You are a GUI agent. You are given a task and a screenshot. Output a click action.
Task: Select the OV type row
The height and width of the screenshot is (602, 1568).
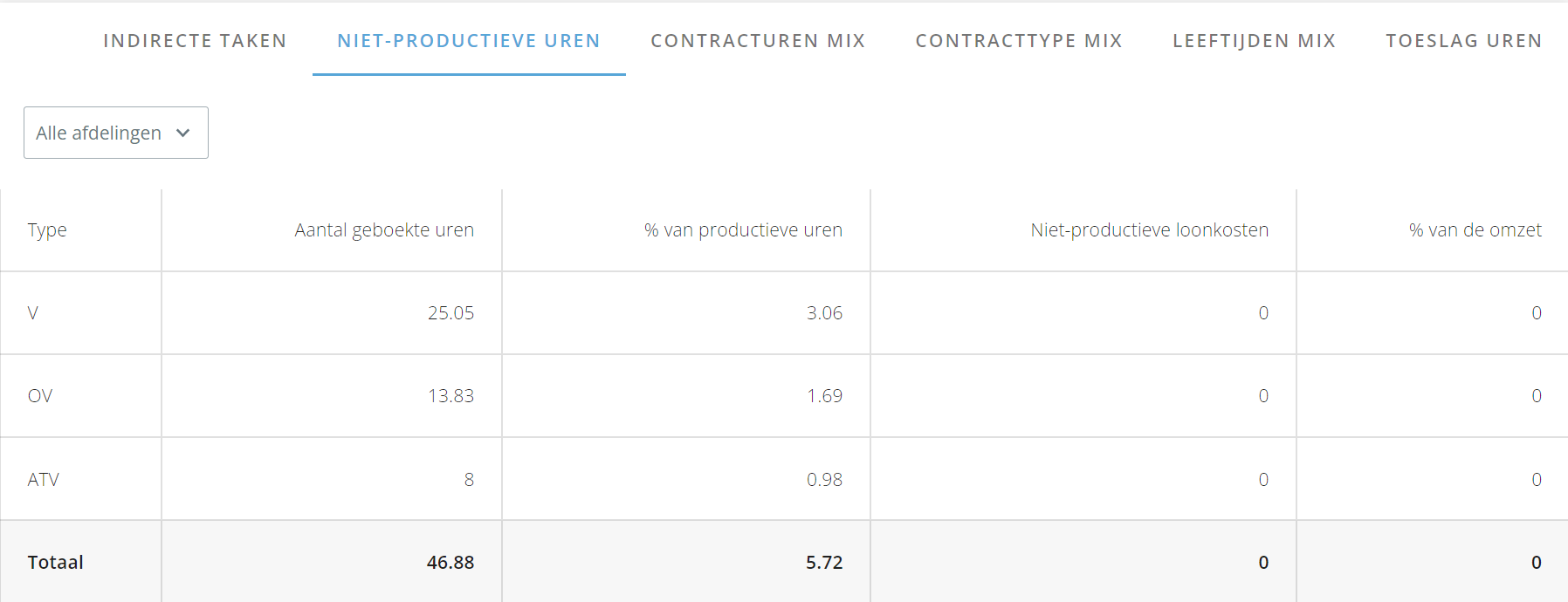[x=784, y=396]
